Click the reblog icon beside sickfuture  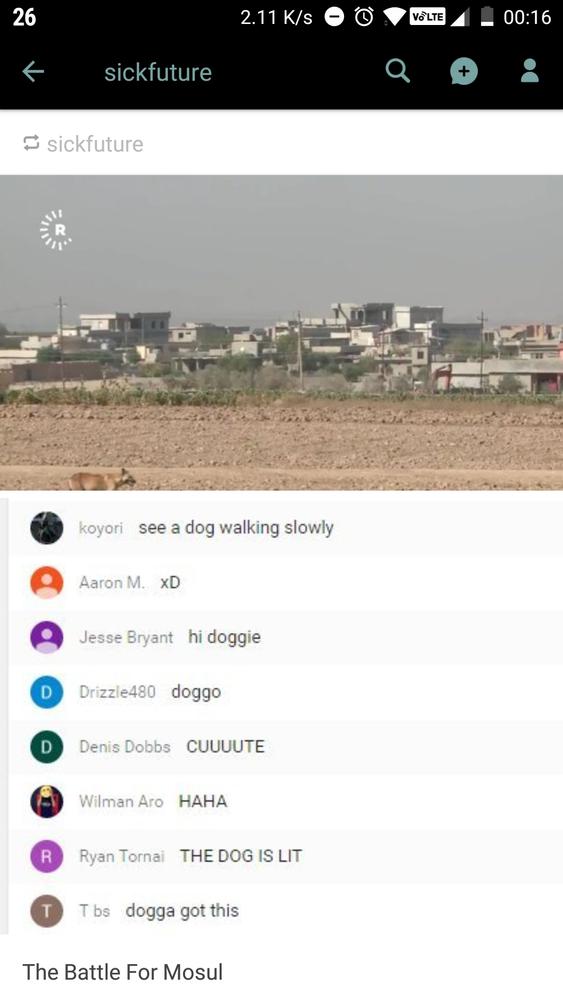pyautogui.click(x=31, y=143)
